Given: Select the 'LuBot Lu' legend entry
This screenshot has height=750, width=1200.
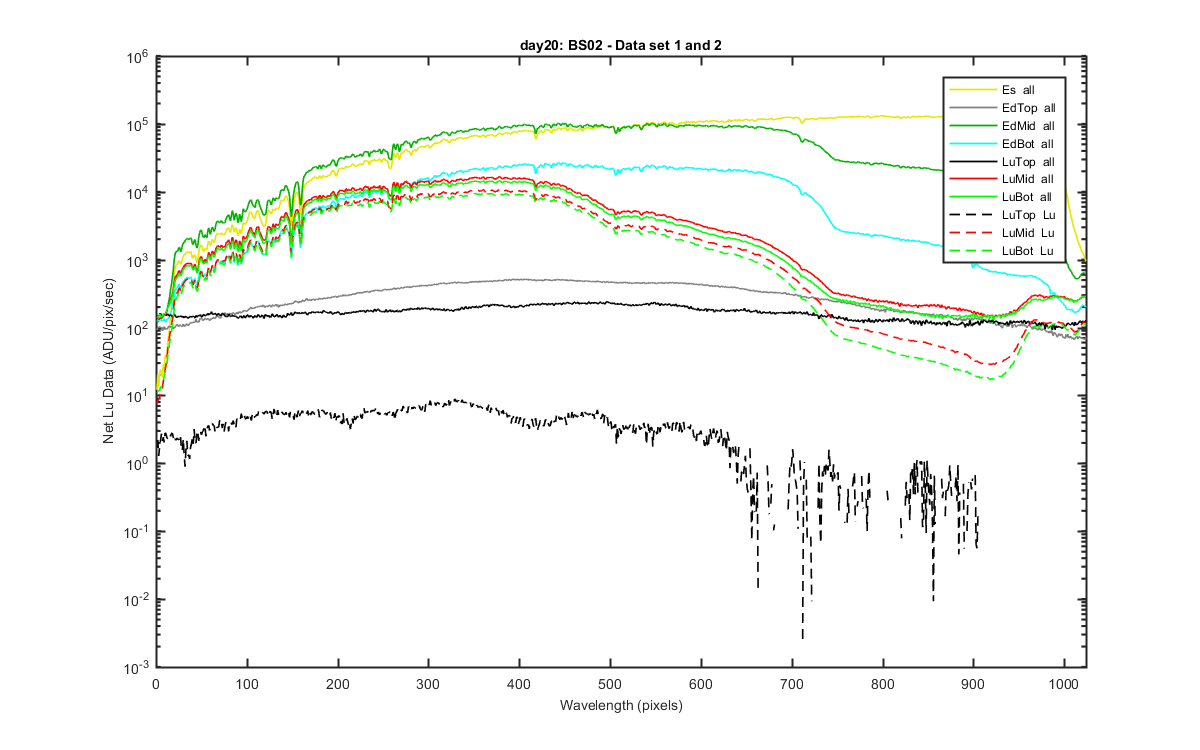Looking at the screenshot, I should [1003, 251].
